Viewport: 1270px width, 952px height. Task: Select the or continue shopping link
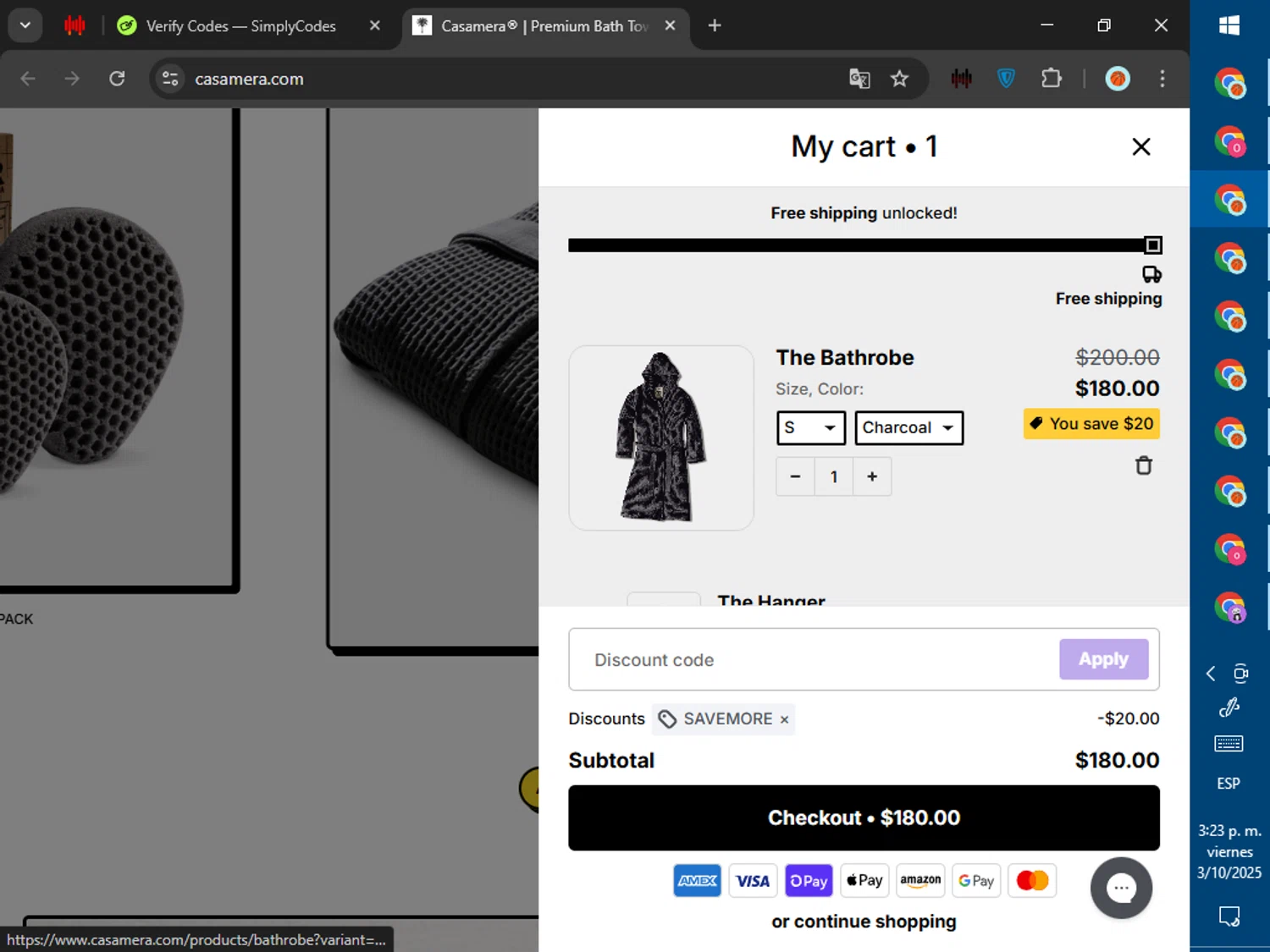864,922
